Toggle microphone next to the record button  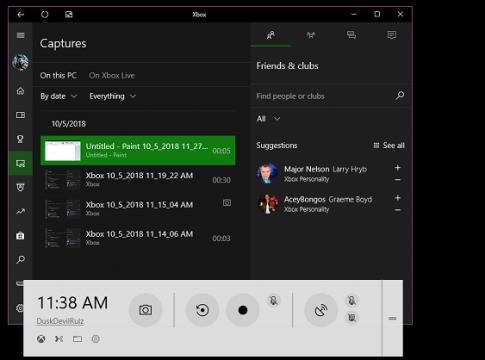coord(274,301)
